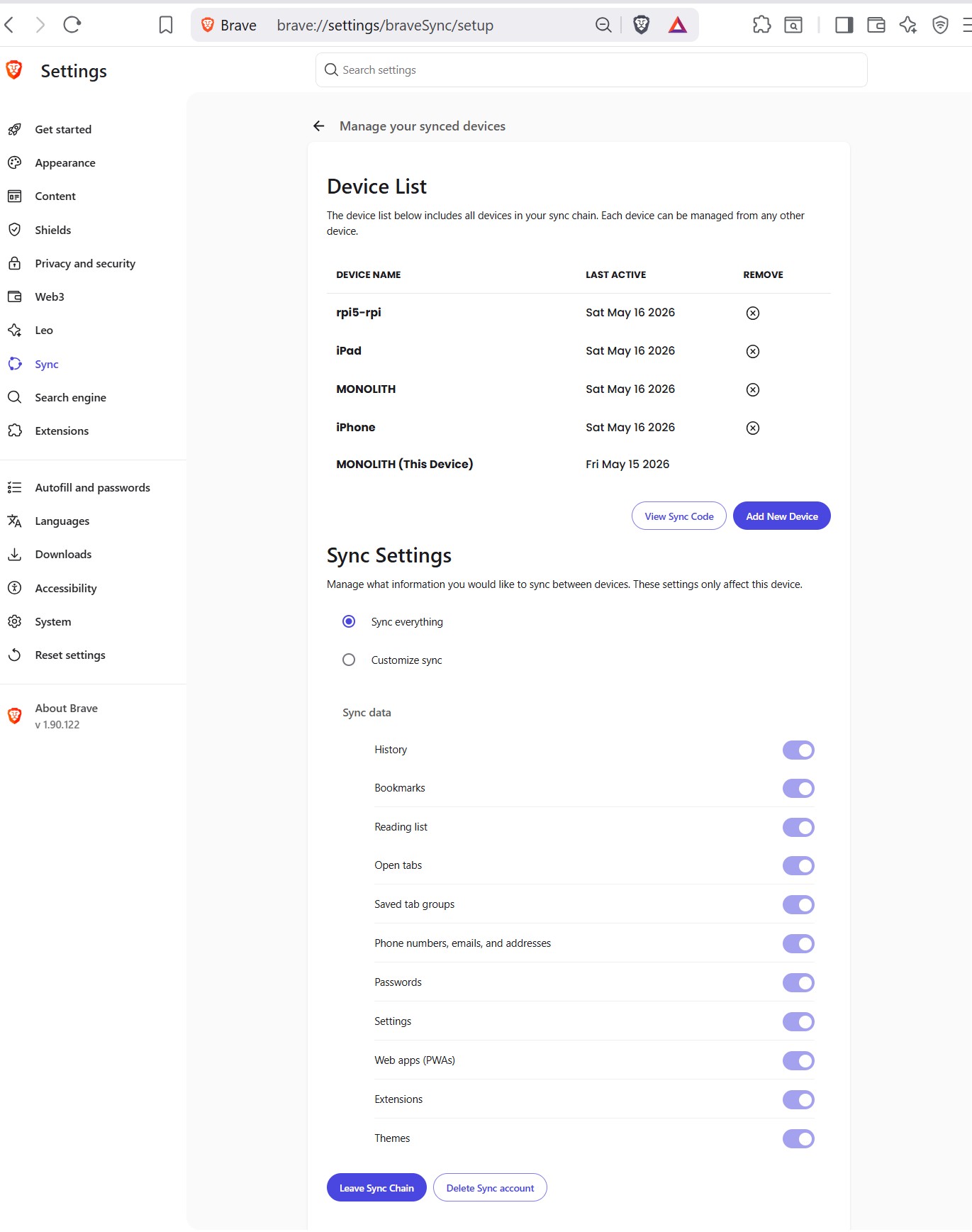Click Add New Device button
Image resolution: width=972 pixels, height=1232 pixels.
(x=782, y=516)
